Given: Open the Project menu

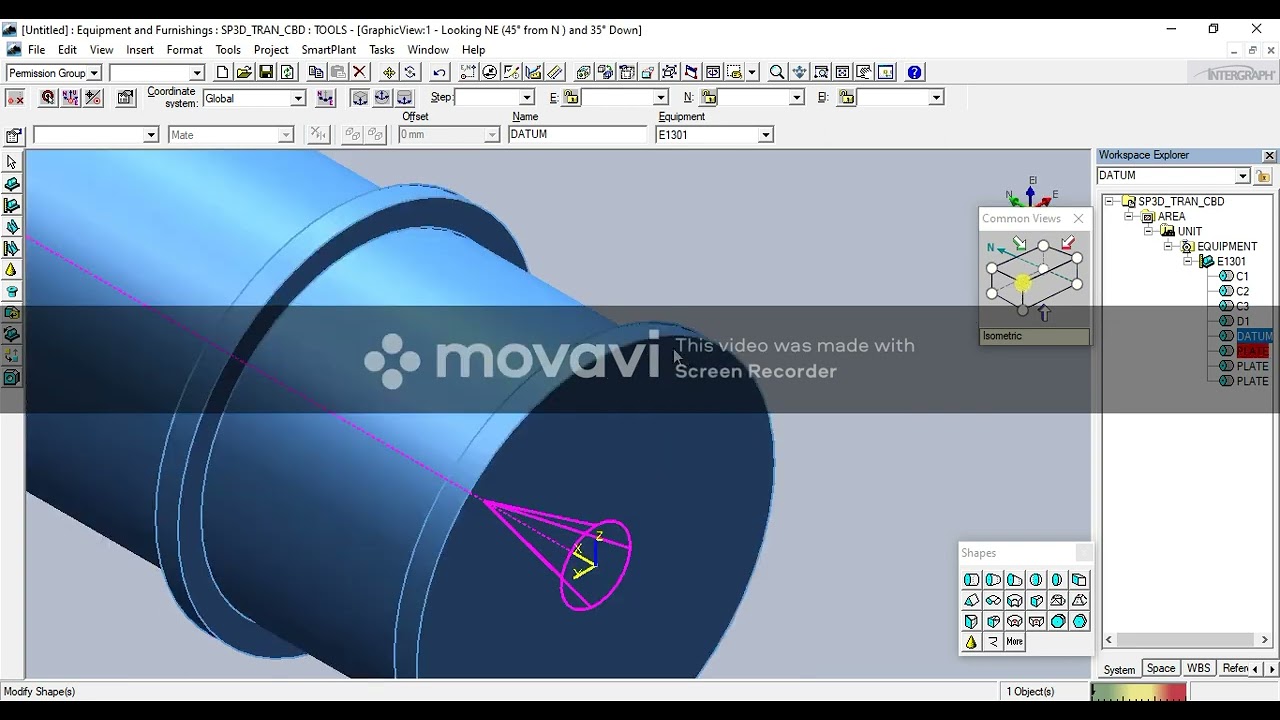Looking at the screenshot, I should pyautogui.click(x=271, y=50).
